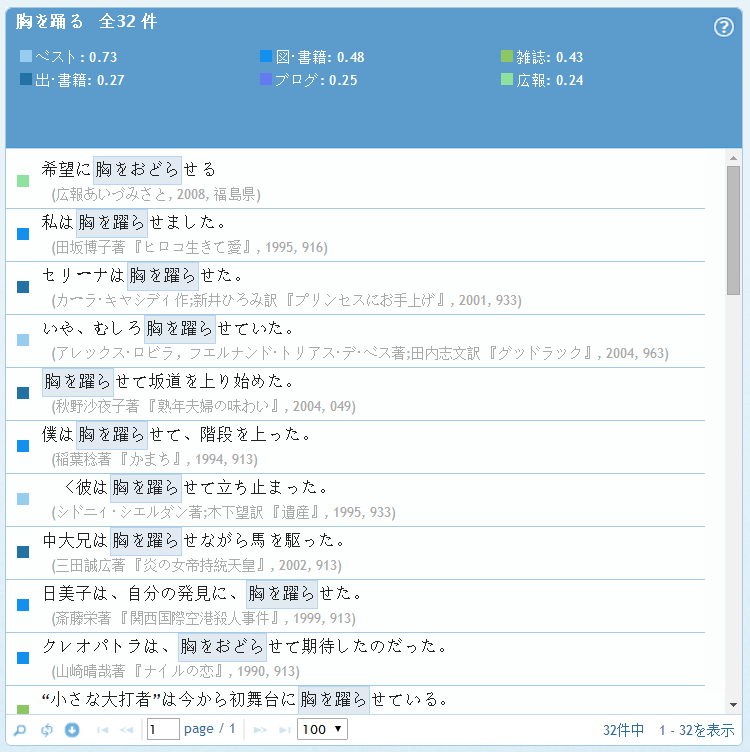Click the header title 胸を踊る 全32件
750x752 pixels.
pos(86,22)
